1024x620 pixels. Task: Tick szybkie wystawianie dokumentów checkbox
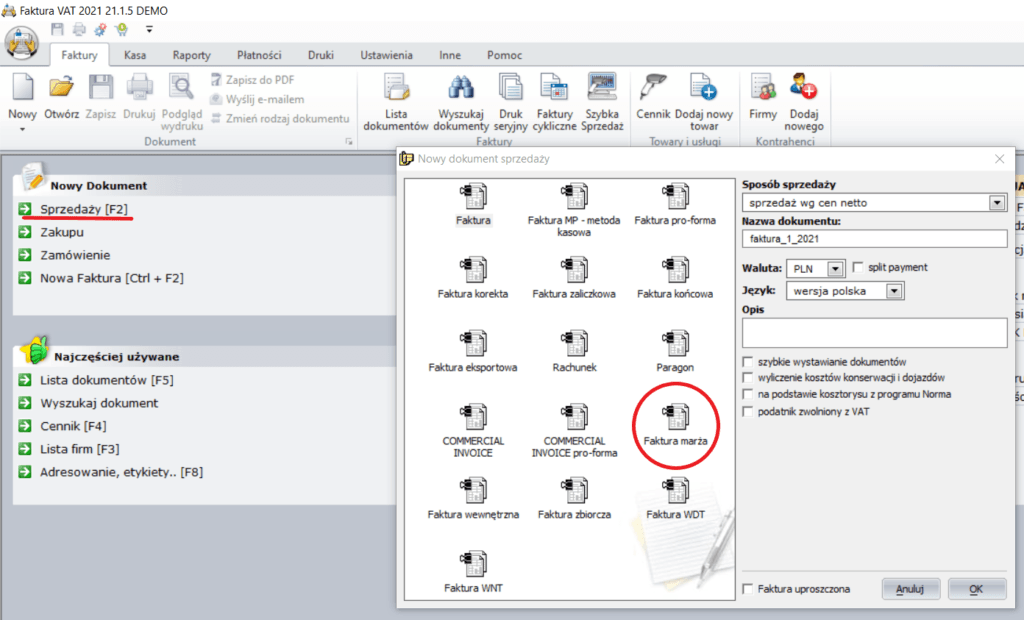pos(748,361)
